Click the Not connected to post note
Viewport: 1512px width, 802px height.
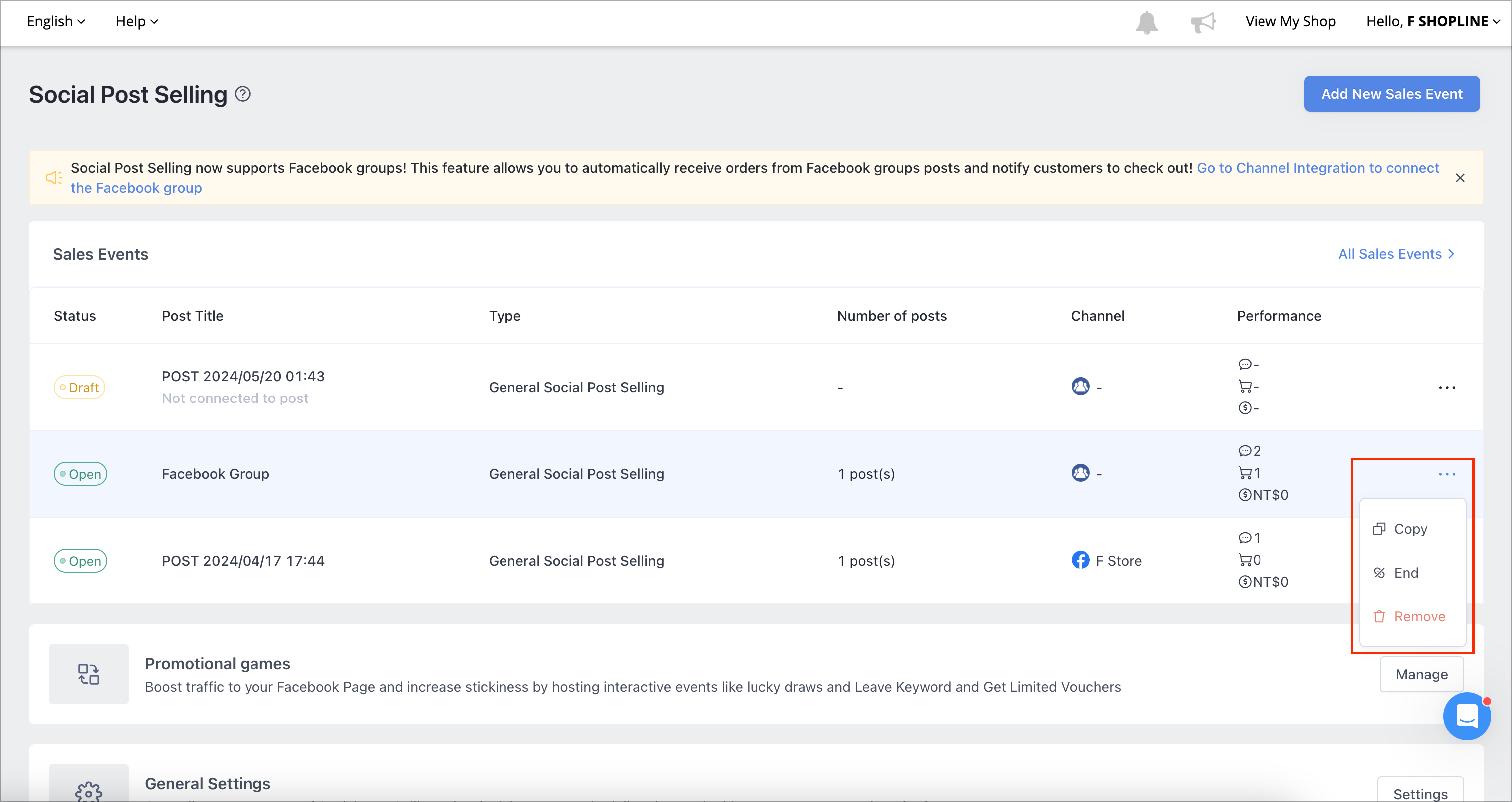[x=235, y=399]
